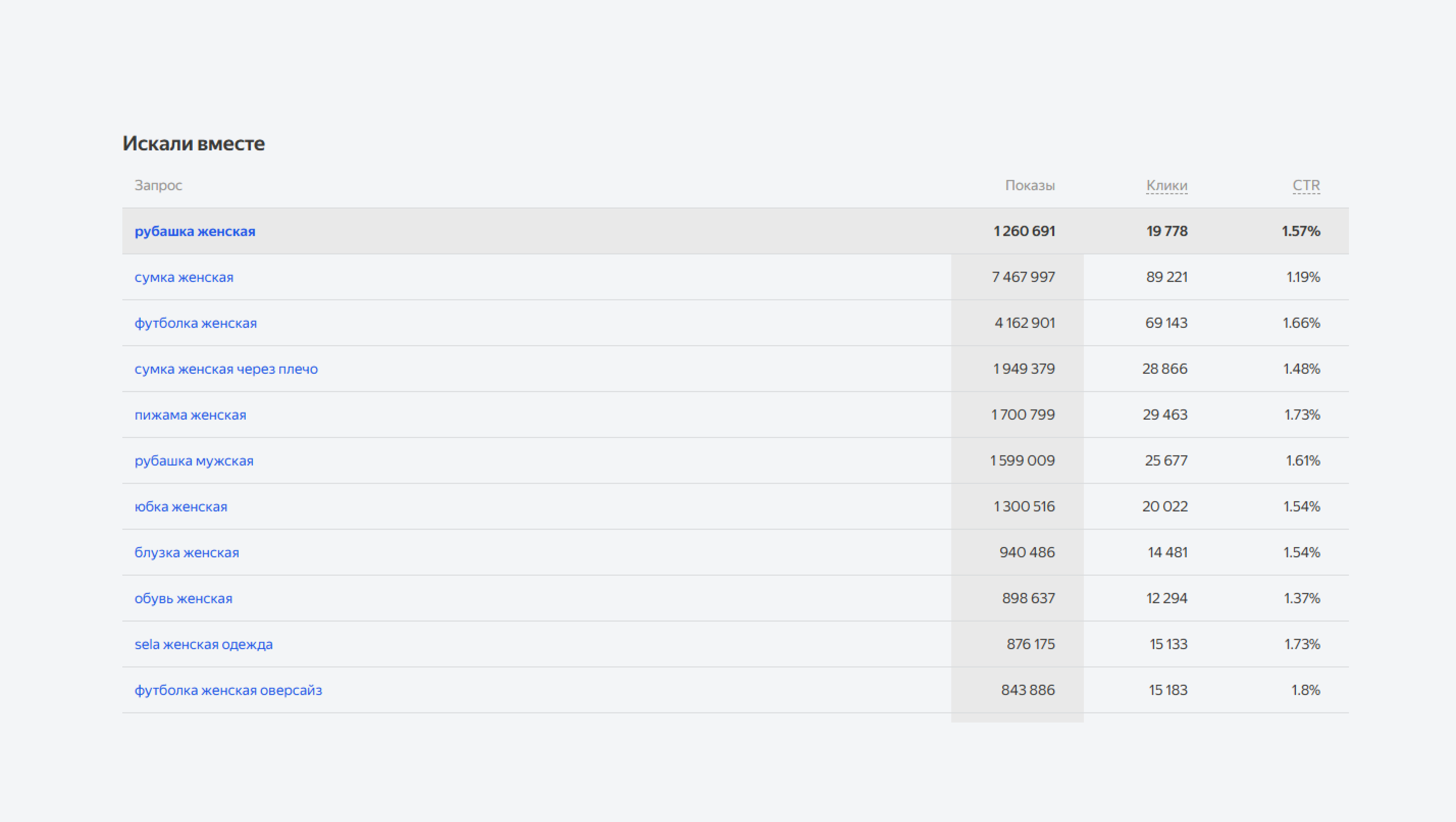
Task: Click the CTR column header
Action: [x=1306, y=186]
